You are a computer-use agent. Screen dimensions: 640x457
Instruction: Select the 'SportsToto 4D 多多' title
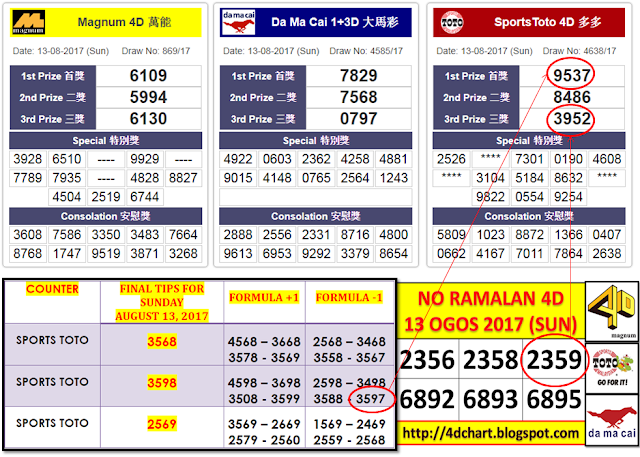(x=548, y=22)
